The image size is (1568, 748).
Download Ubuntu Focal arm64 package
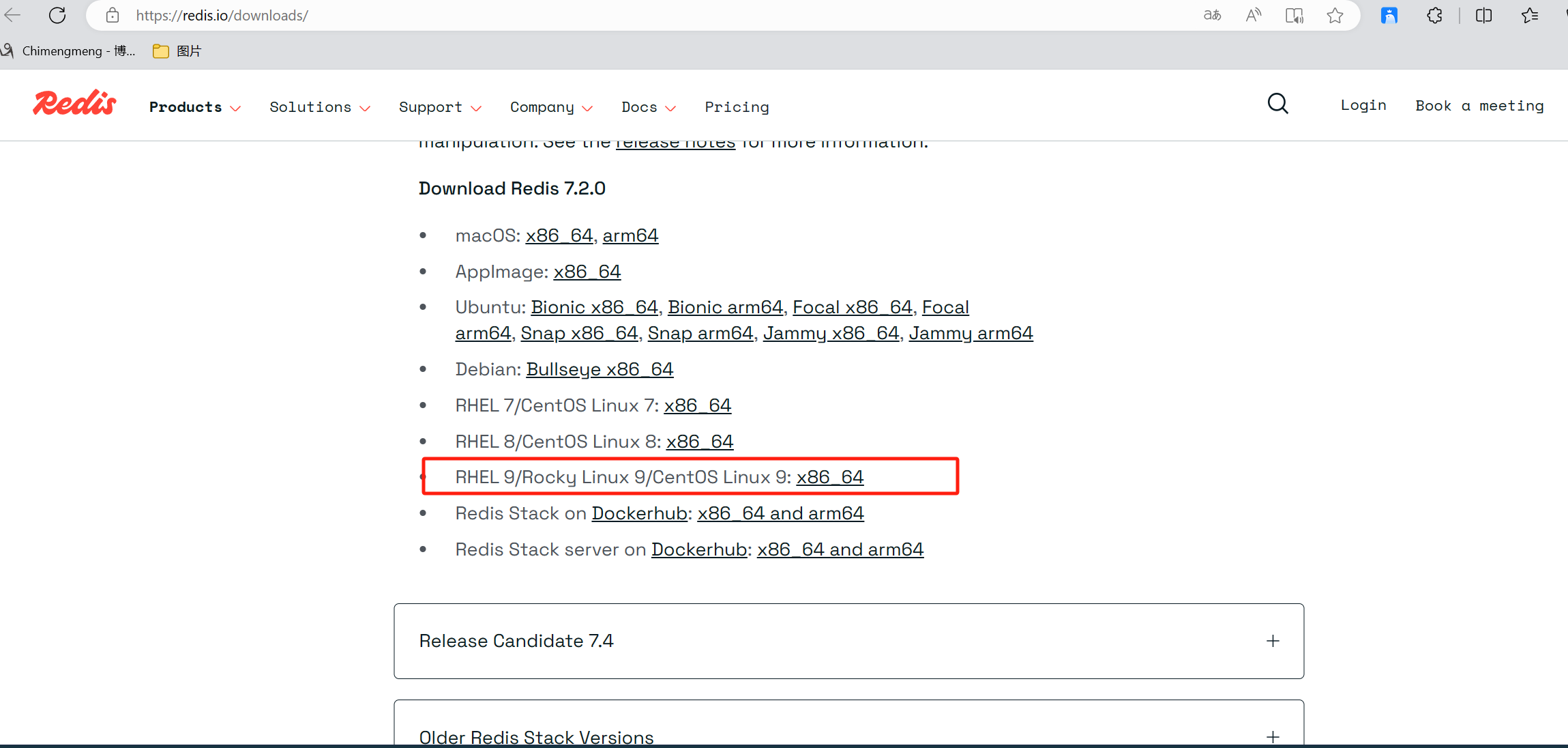click(x=945, y=308)
